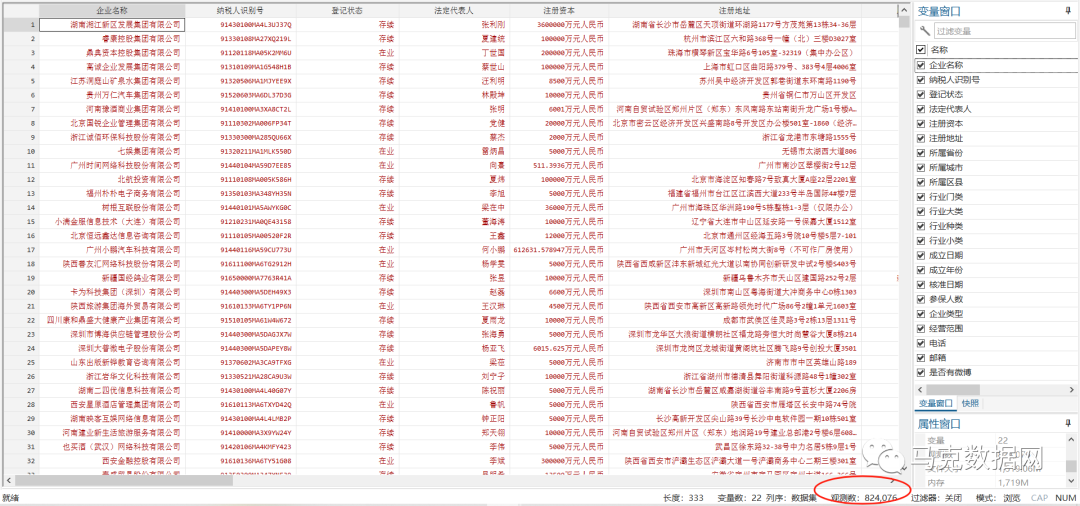Select the 法定代表人 column header
Screen dimensions: 1080x506
(453, 11)
